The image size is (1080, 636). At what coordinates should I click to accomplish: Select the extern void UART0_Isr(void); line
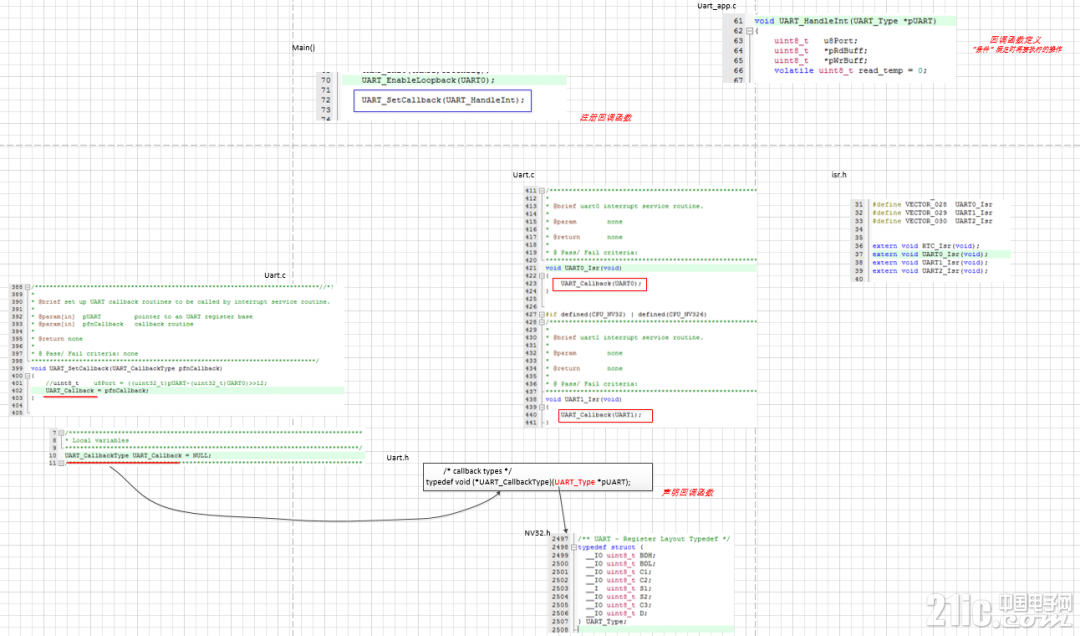coord(930,254)
